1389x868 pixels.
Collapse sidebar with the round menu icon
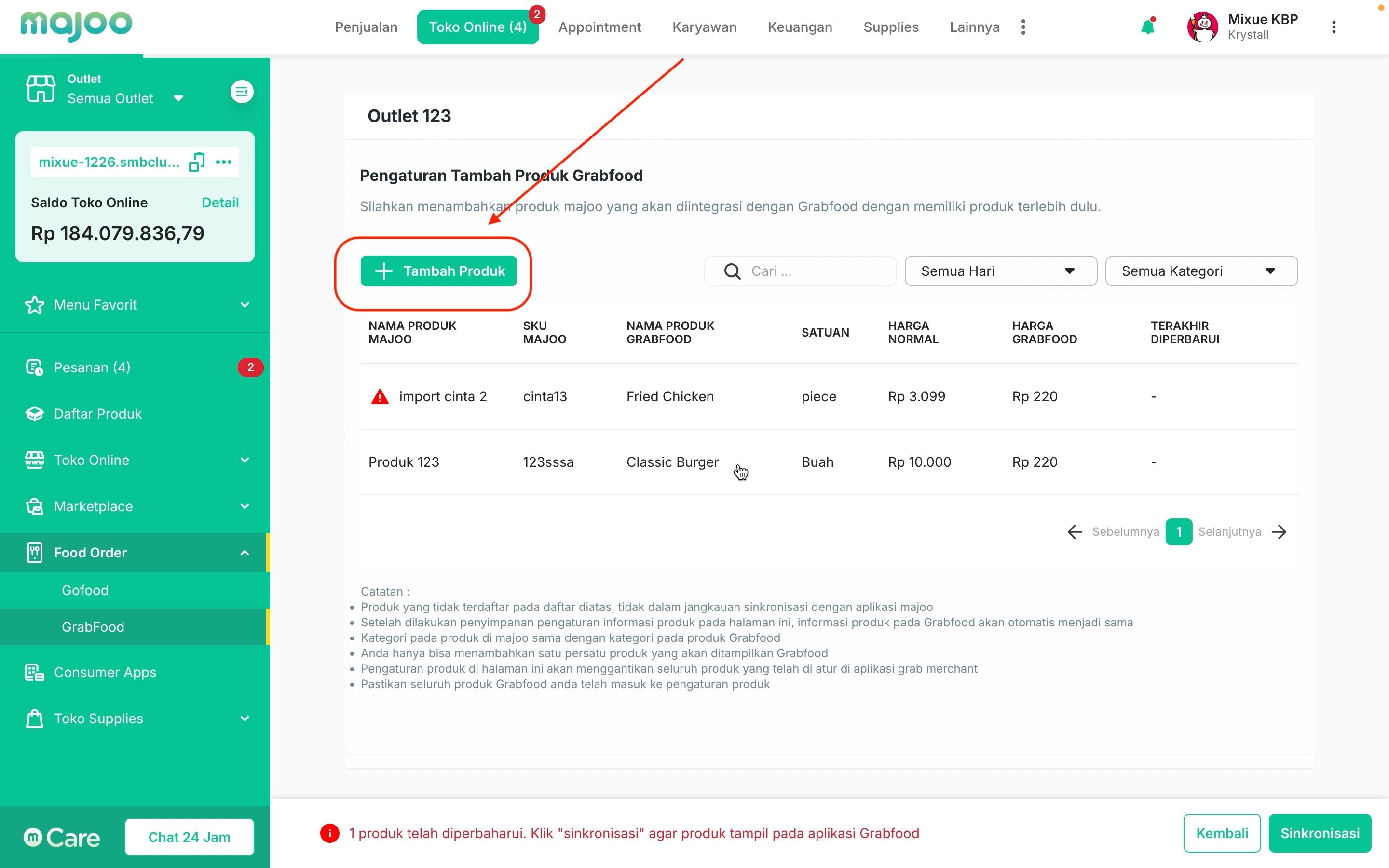coord(242,91)
